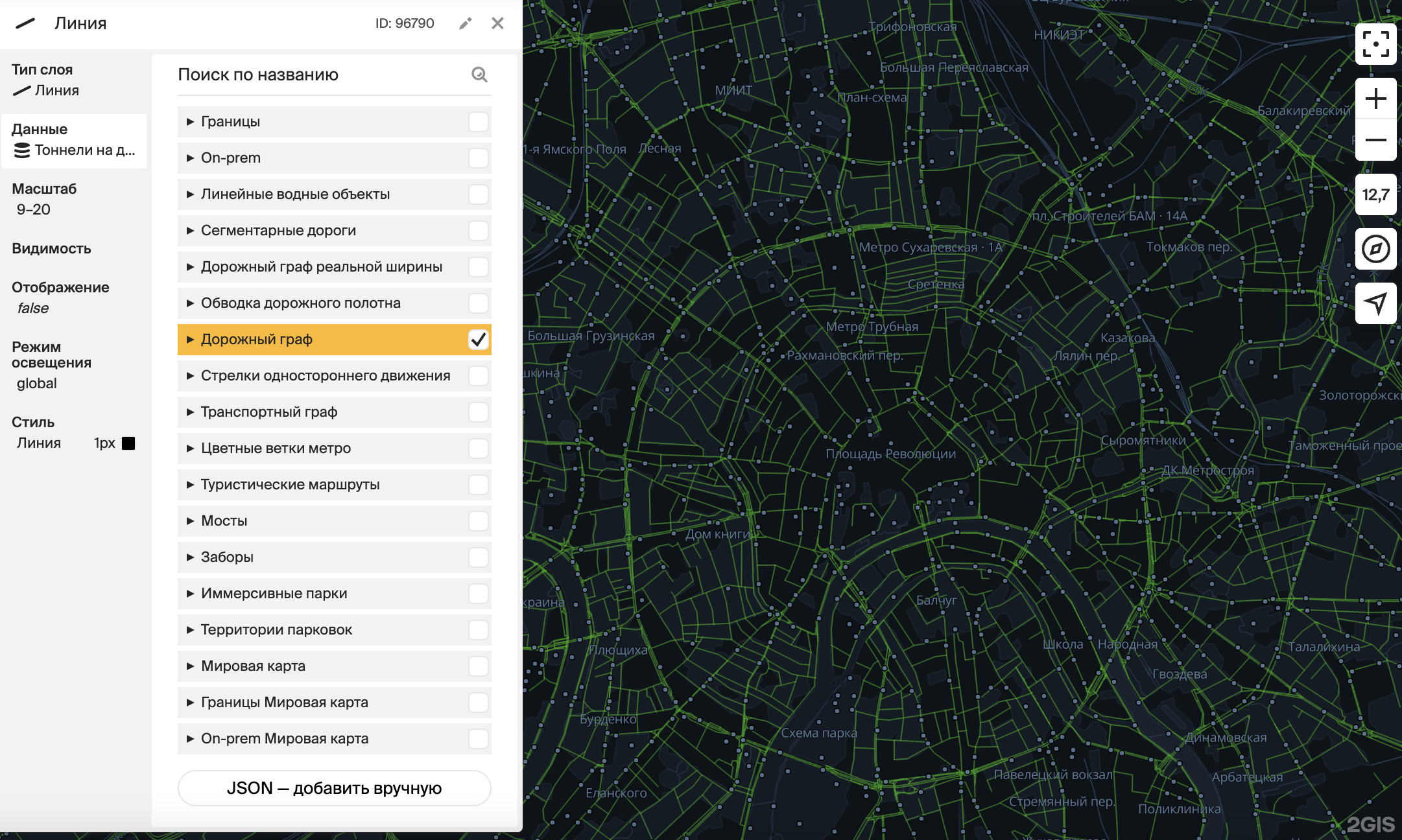Enable the Границы checkbox
Viewport: 1402px width, 840px height.
[x=479, y=122]
